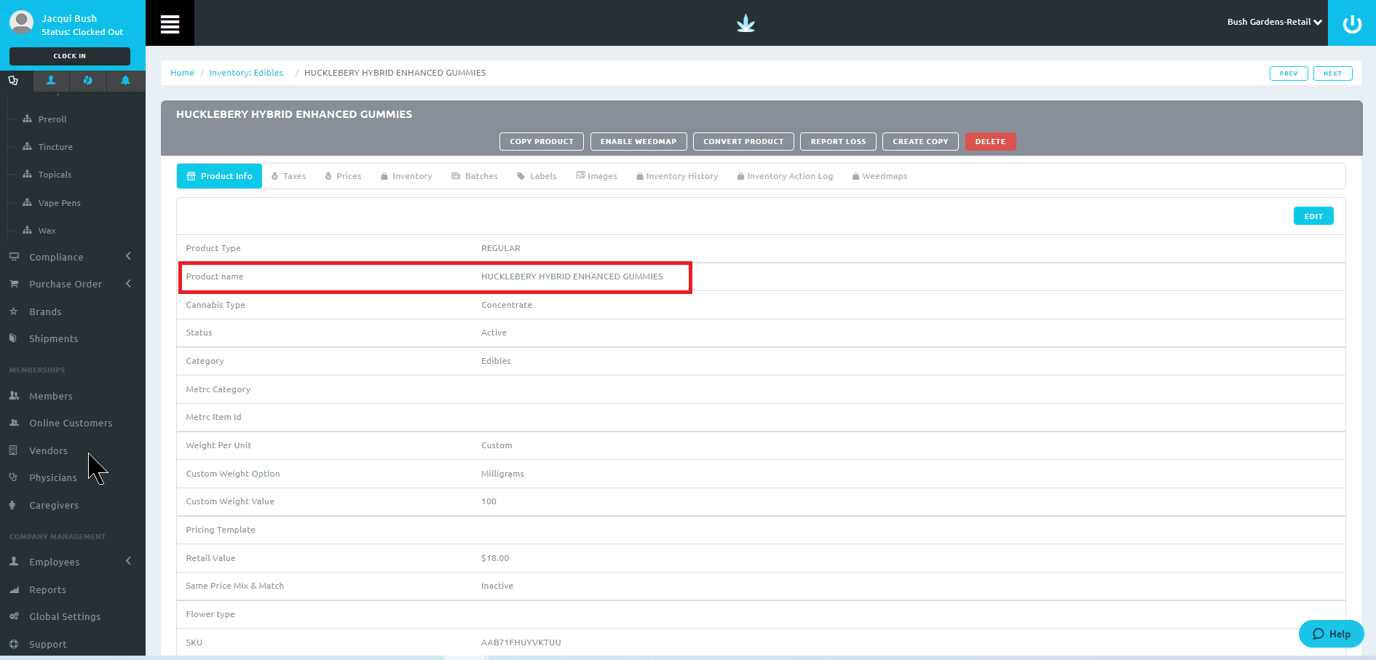Click Next to view the following product
Image resolution: width=1376 pixels, height=660 pixels.
pyautogui.click(x=1332, y=74)
